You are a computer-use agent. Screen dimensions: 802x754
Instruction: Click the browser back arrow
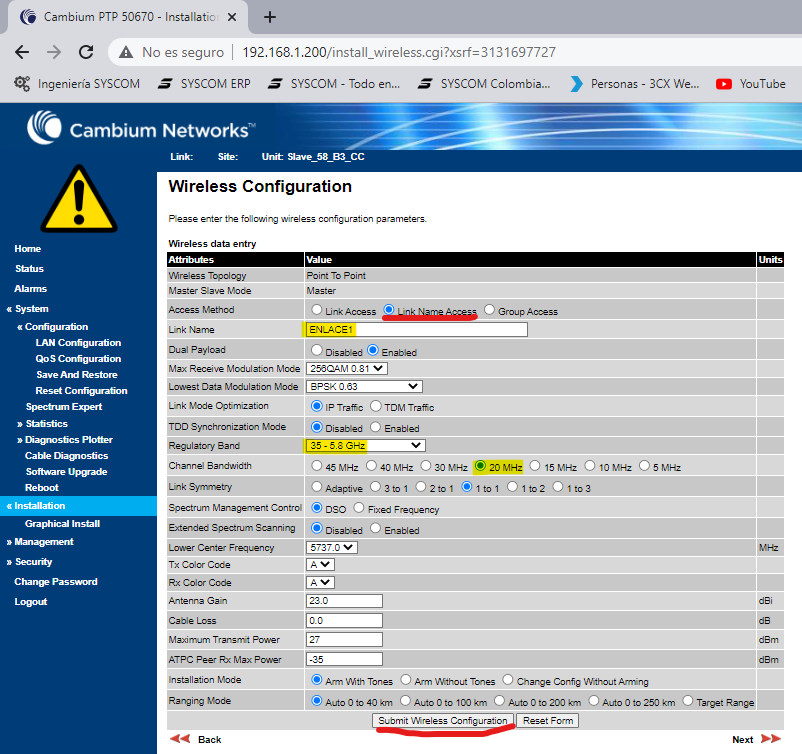point(22,52)
